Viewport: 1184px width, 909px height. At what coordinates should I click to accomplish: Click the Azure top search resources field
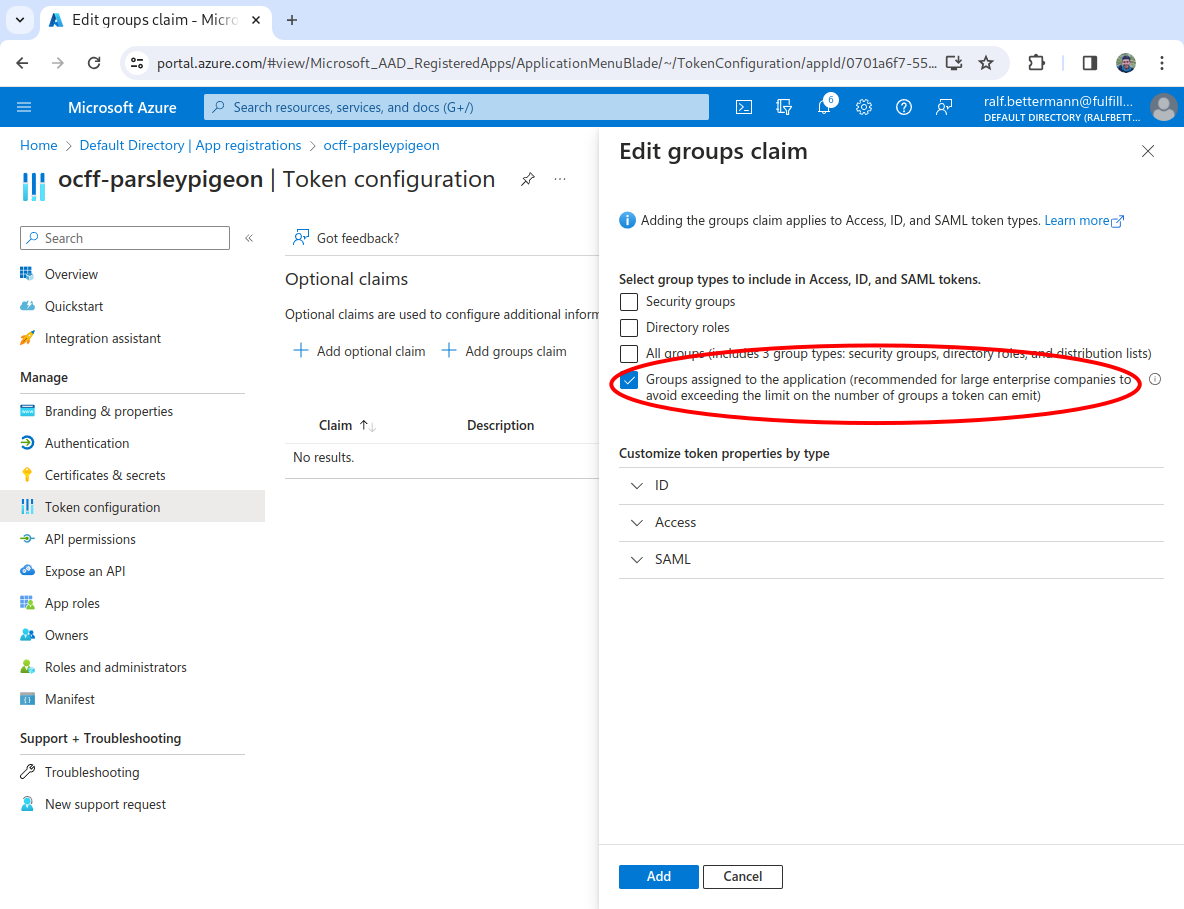pyautogui.click(x=456, y=107)
